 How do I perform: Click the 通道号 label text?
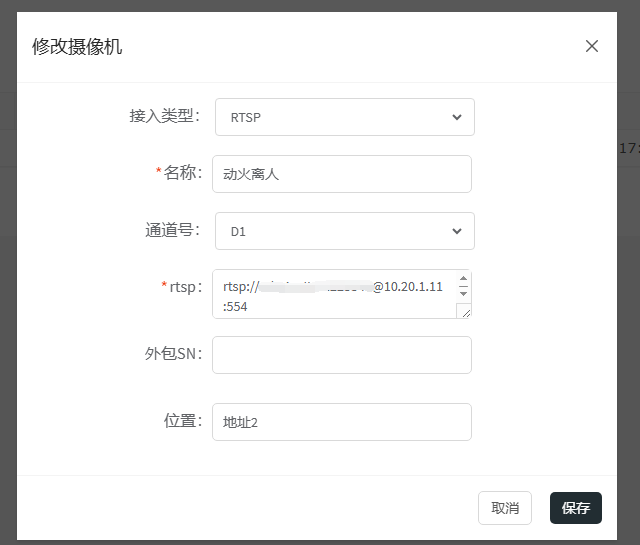coord(173,230)
